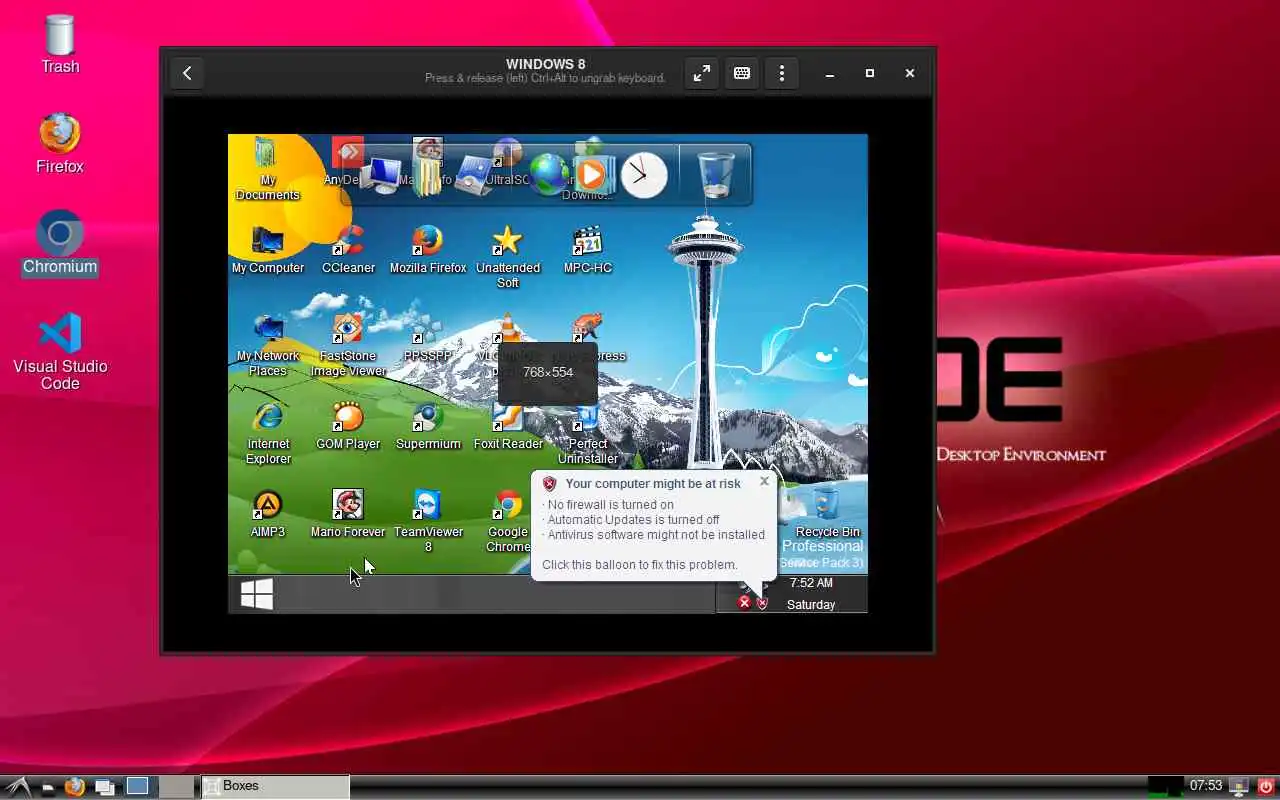
Task: Switch to first workspace in pager
Action: [137, 786]
